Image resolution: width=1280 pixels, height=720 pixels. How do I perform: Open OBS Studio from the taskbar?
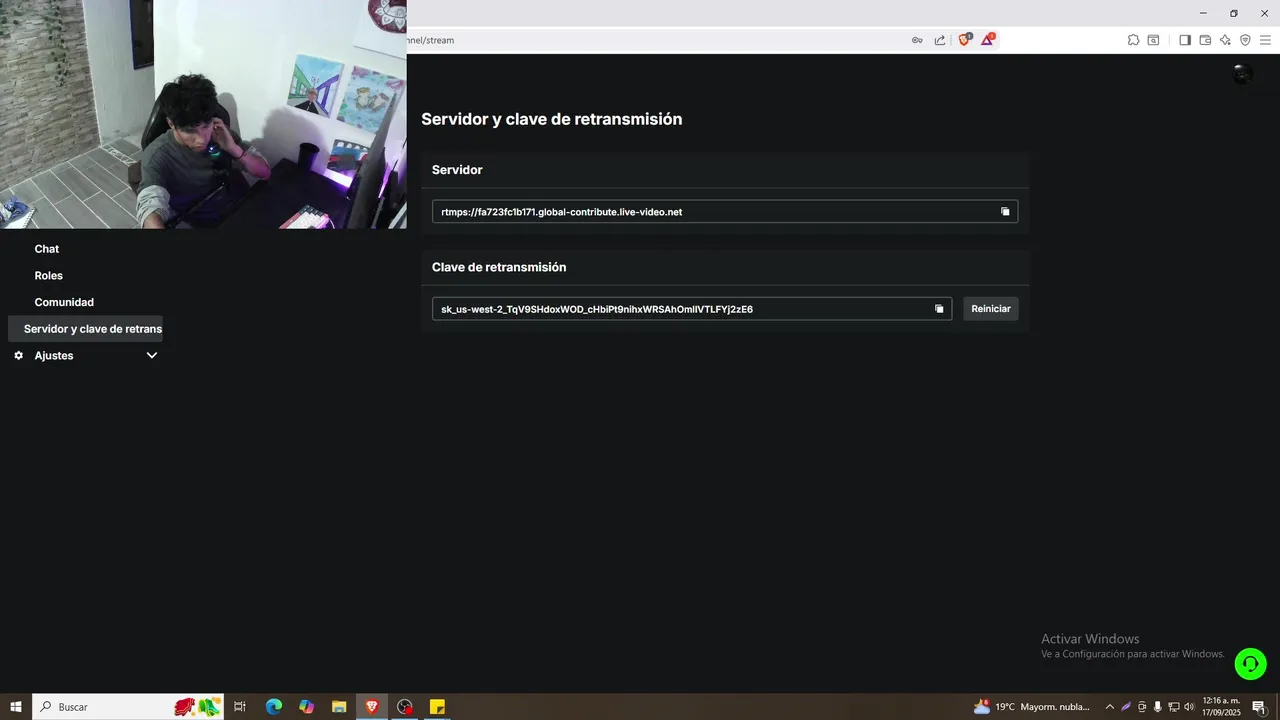(404, 707)
